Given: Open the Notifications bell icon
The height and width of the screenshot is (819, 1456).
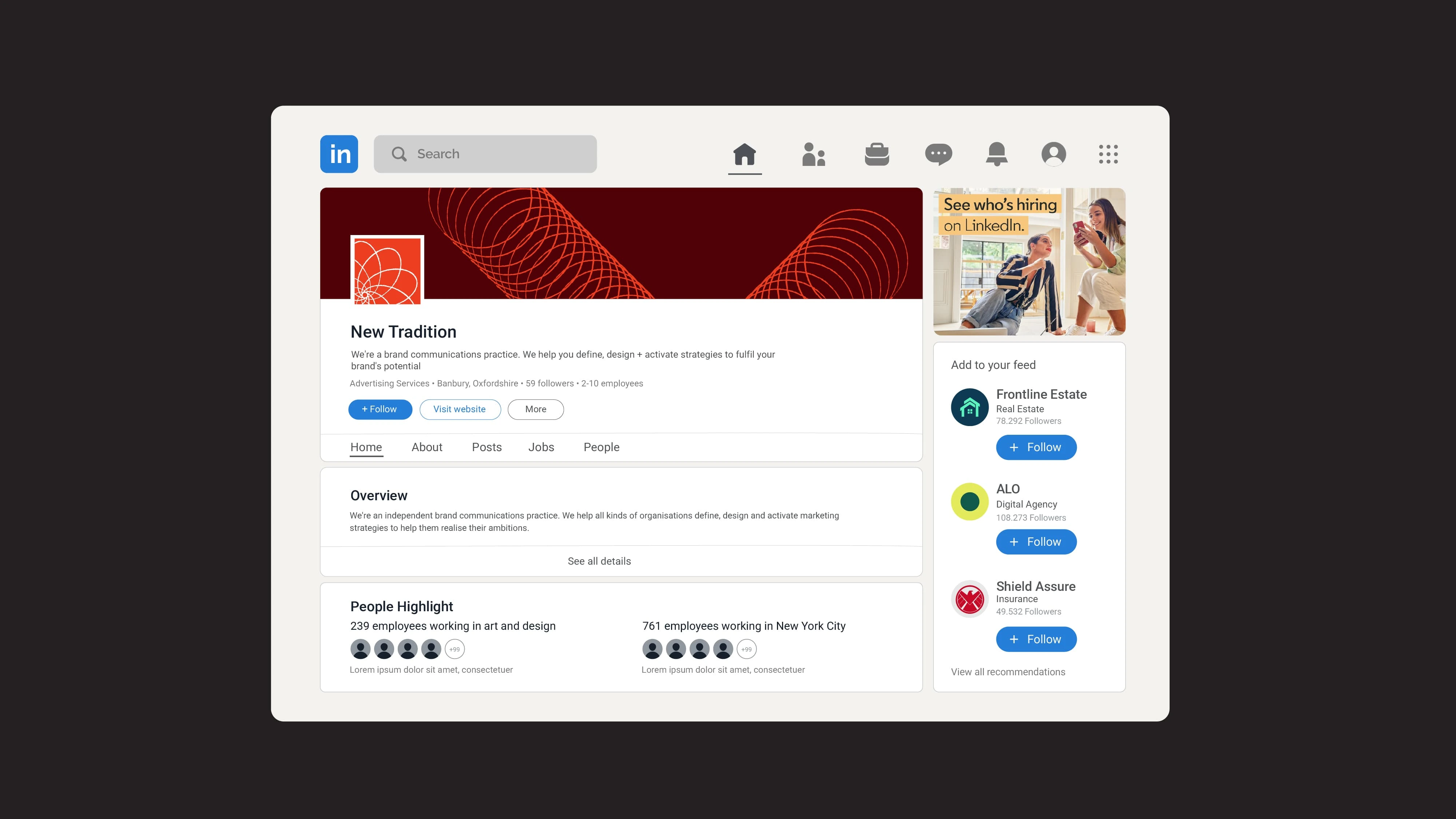Looking at the screenshot, I should (996, 154).
